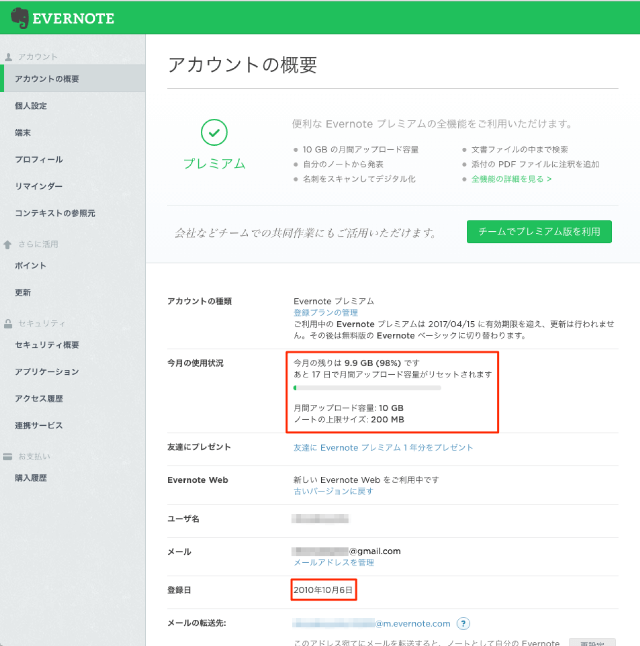Click the EVERNOTE header wordmark
Image resolution: width=640 pixels, height=646 pixels.
[73, 19]
